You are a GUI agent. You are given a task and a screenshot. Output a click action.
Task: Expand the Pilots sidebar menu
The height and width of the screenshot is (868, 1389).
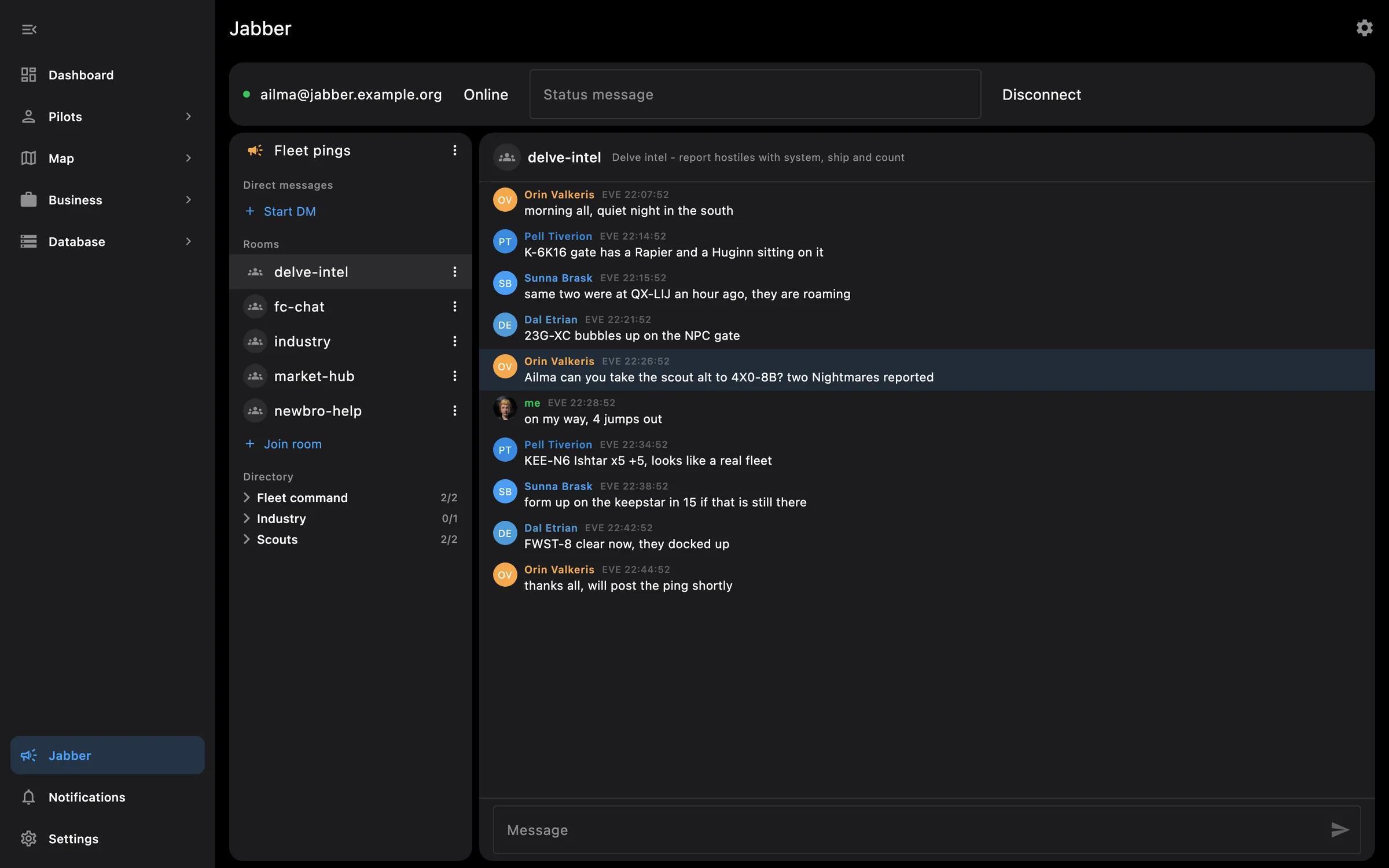click(108, 117)
